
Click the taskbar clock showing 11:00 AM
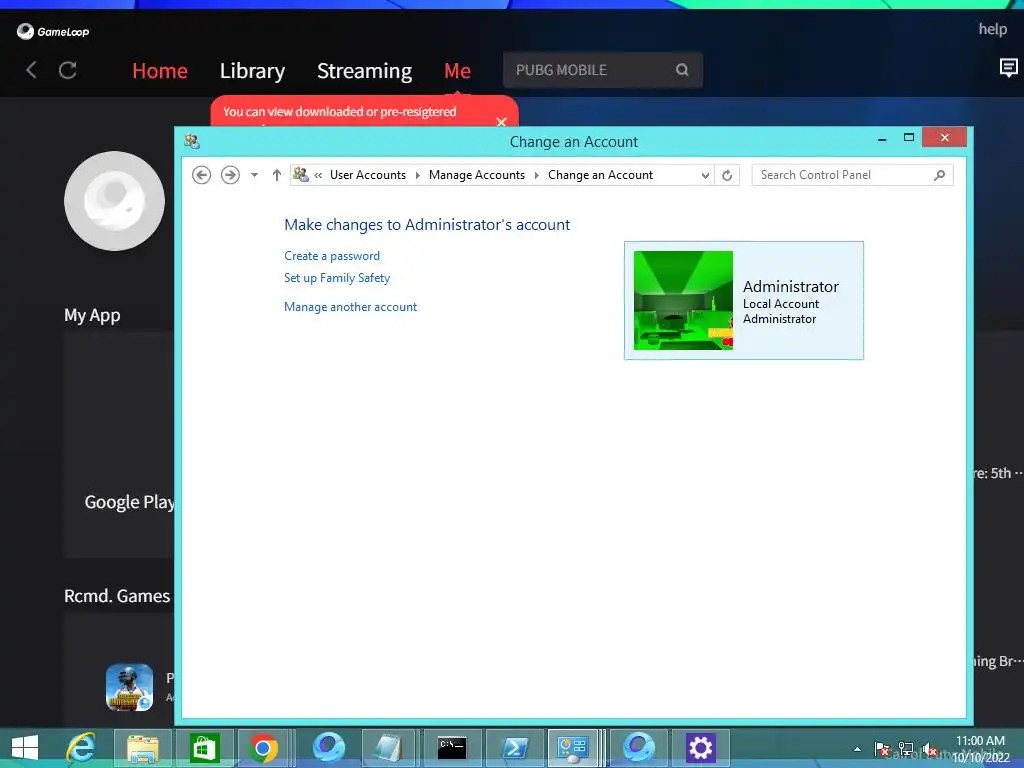(x=981, y=749)
